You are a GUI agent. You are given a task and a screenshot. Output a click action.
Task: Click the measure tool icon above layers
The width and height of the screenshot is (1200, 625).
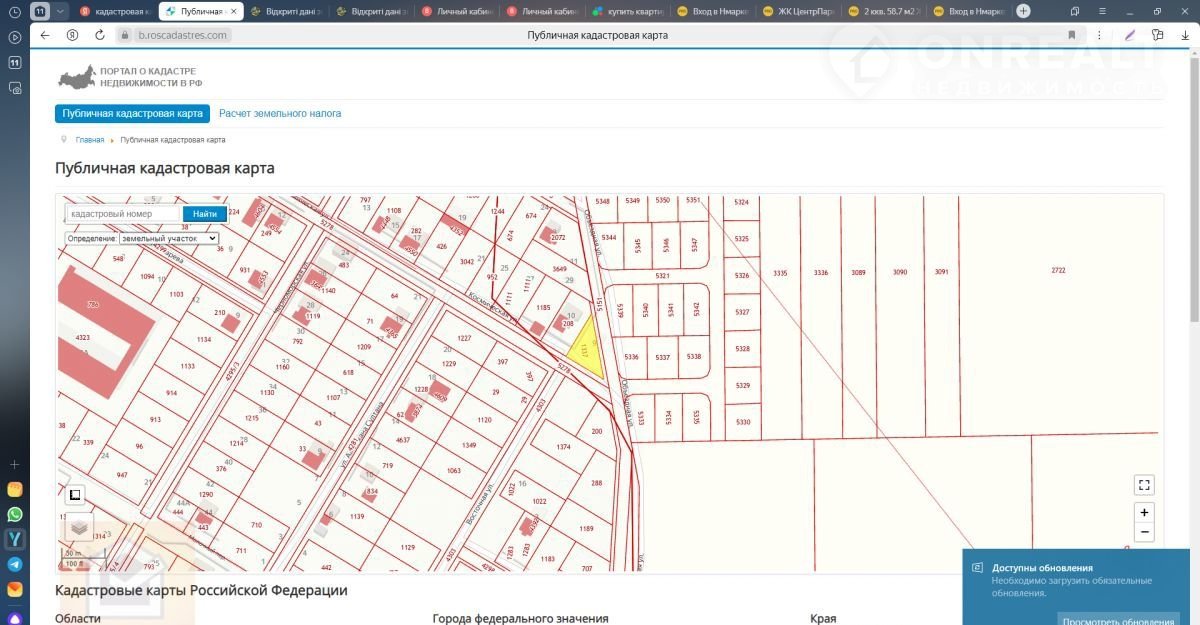(x=76, y=494)
